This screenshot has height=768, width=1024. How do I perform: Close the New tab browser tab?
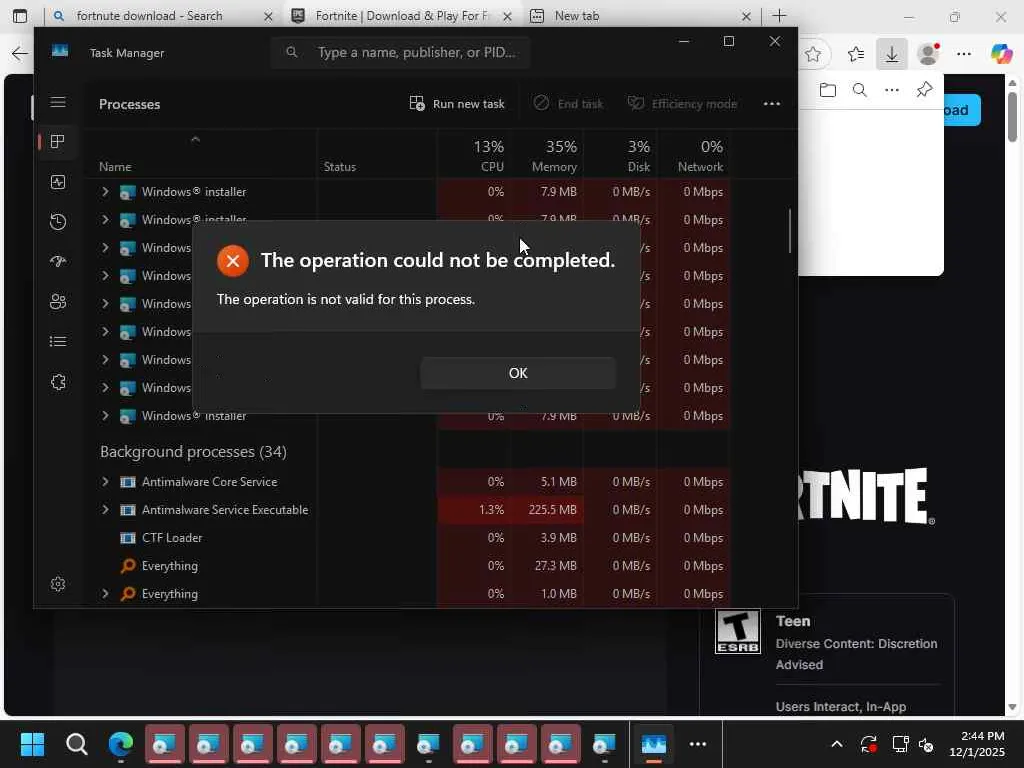(x=746, y=16)
